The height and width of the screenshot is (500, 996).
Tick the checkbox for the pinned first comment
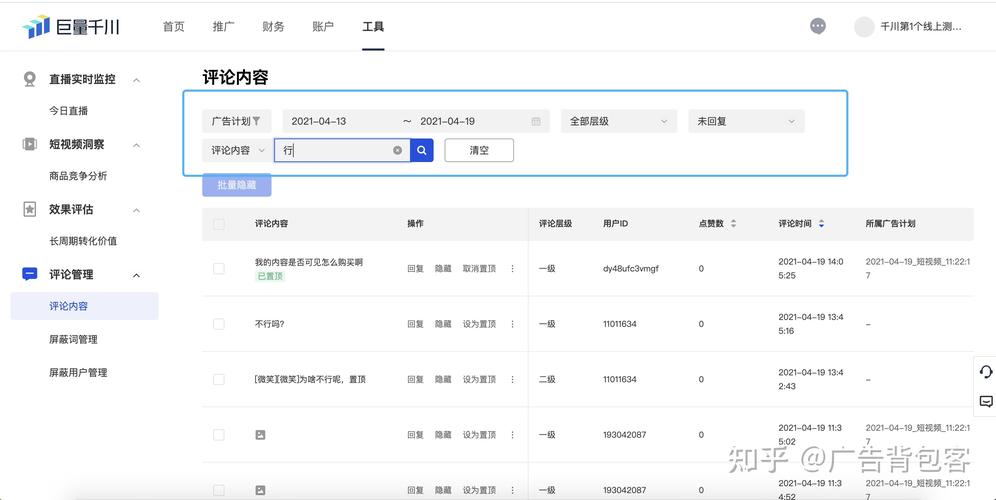[x=219, y=268]
